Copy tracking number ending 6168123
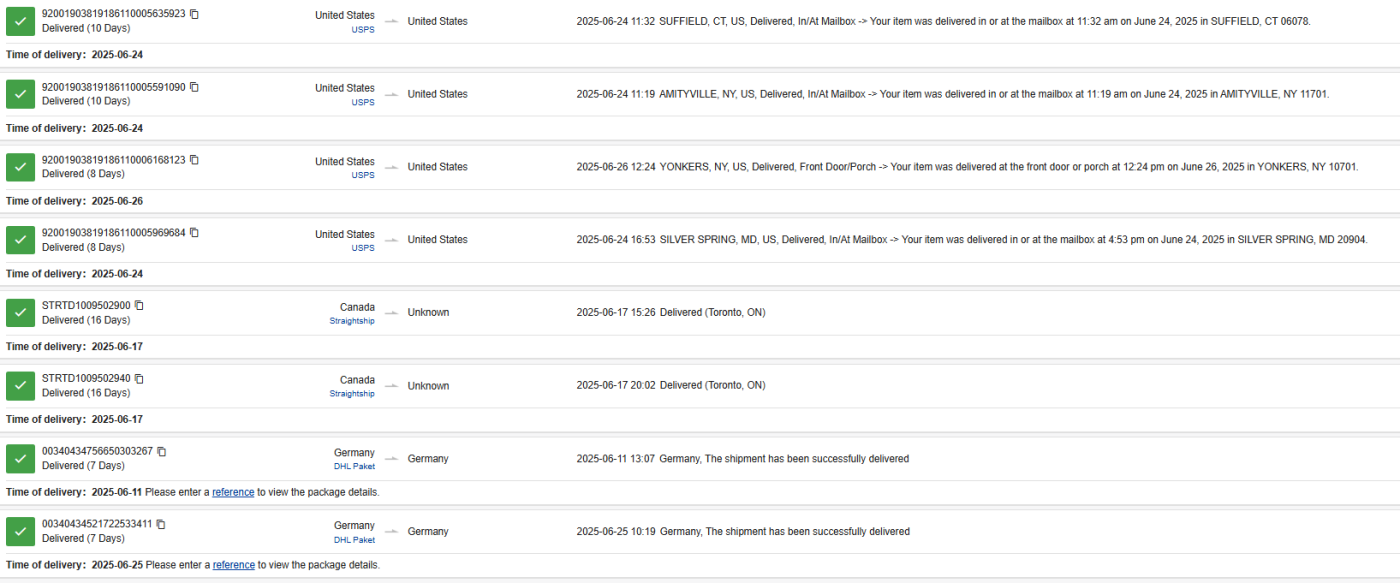The image size is (1400, 583). [x=194, y=160]
